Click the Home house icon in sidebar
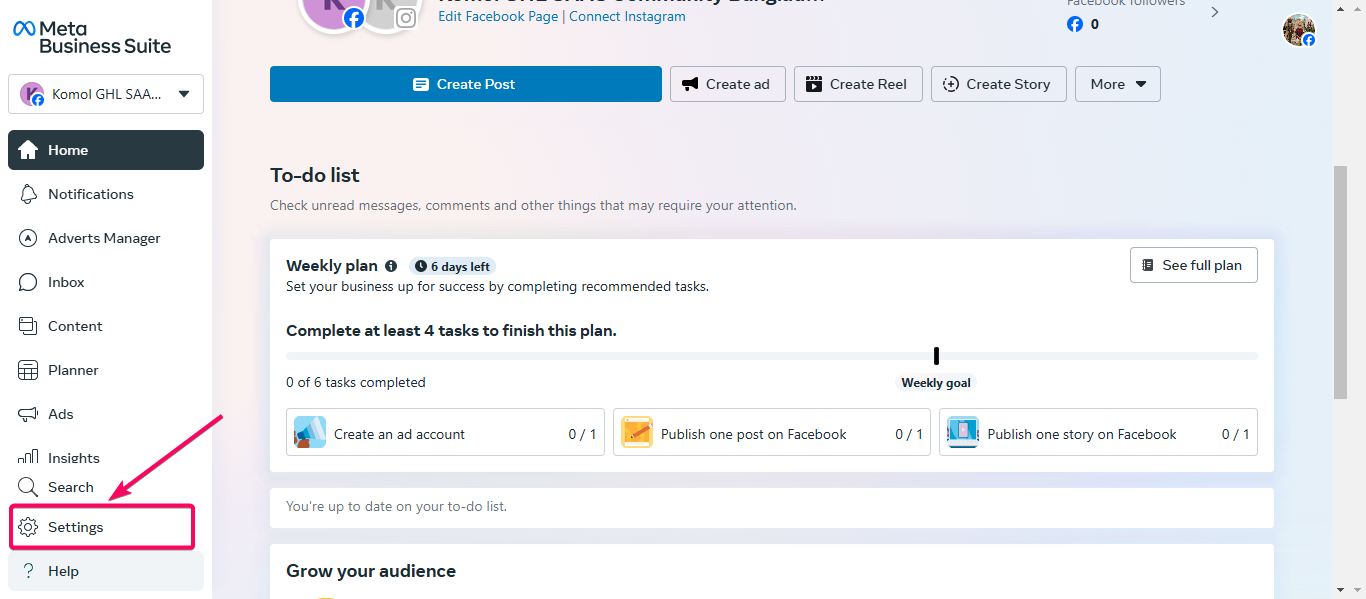Viewport: 1366px width, 599px height. pyautogui.click(x=28, y=150)
